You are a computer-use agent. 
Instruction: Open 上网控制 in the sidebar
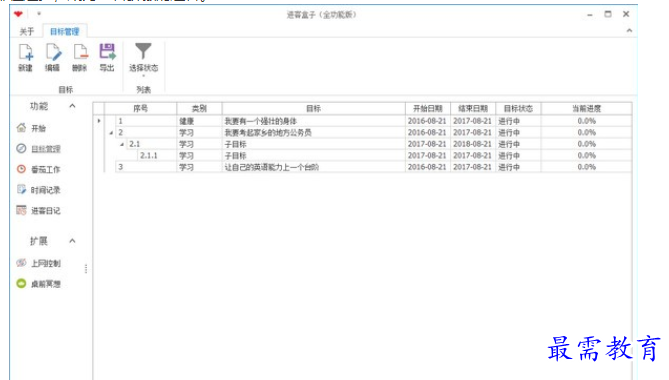click(38, 263)
